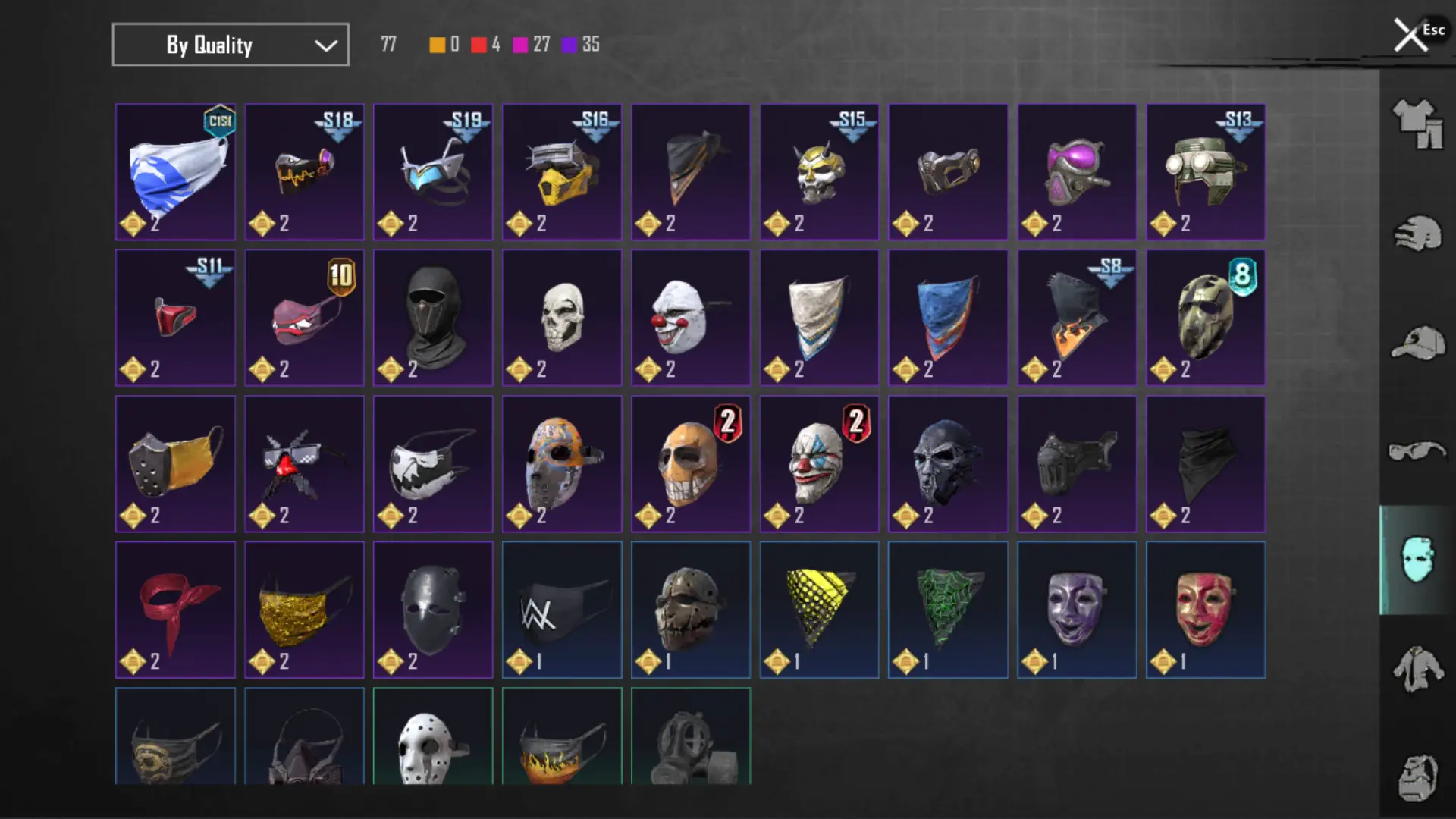The width and height of the screenshot is (1456, 819).
Task: Select the helmet headgear category icon
Action: tap(1417, 234)
